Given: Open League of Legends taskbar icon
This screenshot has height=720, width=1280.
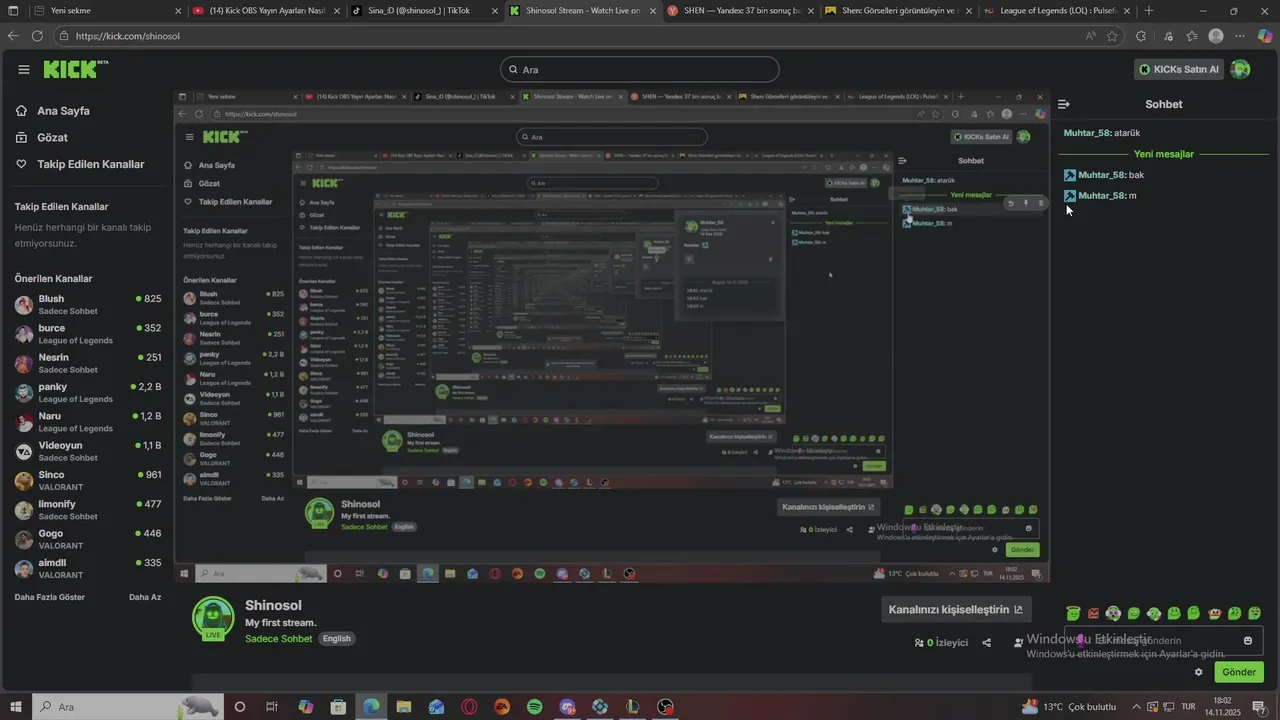Looking at the screenshot, I should pyautogui.click(x=633, y=707).
